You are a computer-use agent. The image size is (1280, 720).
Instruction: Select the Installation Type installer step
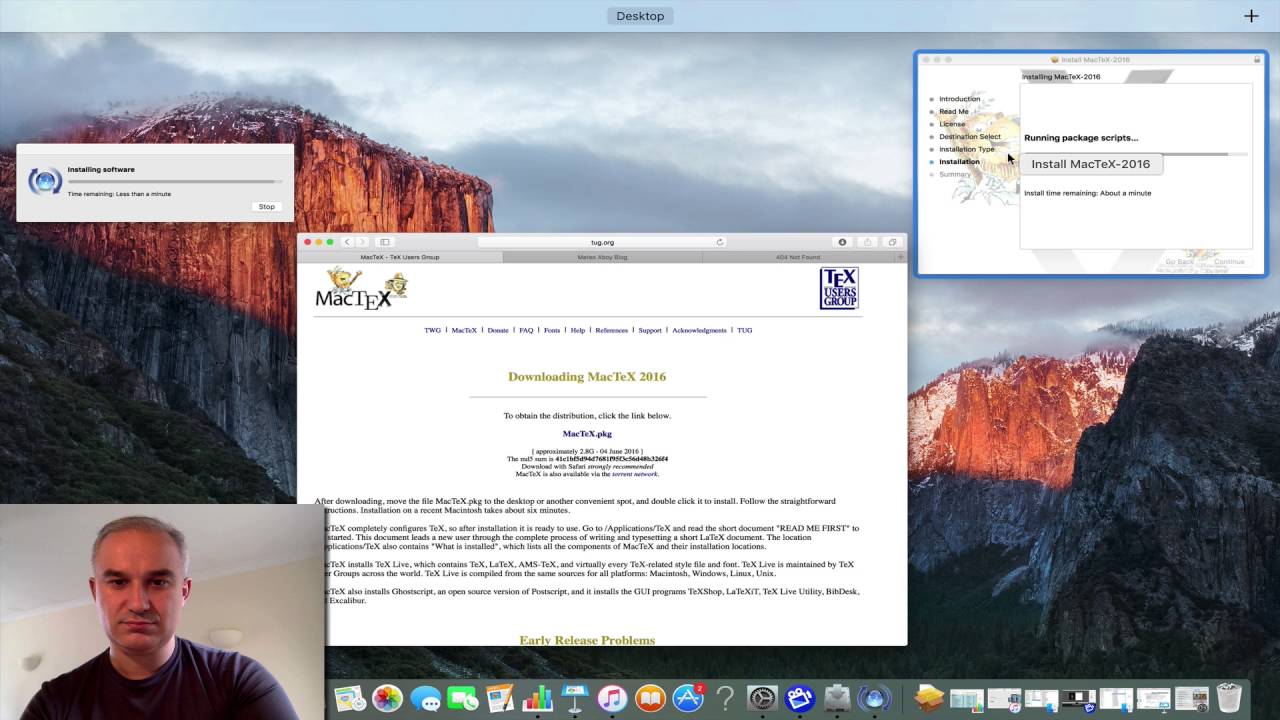click(966, 149)
